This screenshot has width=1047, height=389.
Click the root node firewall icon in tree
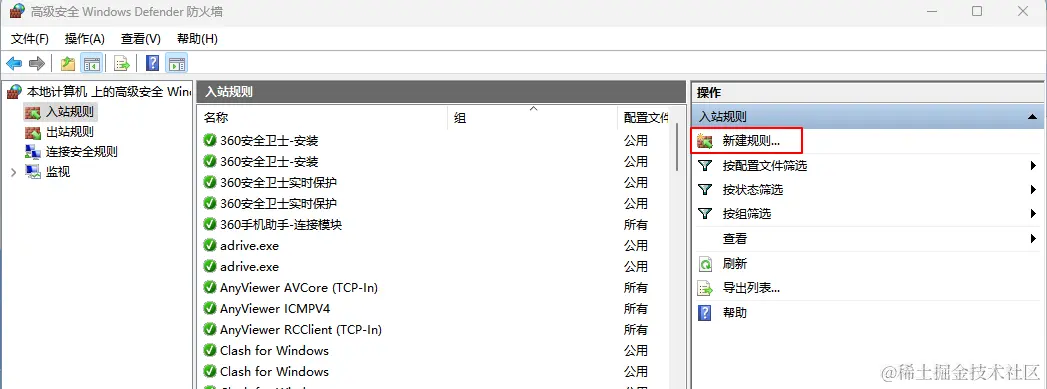pyautogui.click(x=15, y=91)
